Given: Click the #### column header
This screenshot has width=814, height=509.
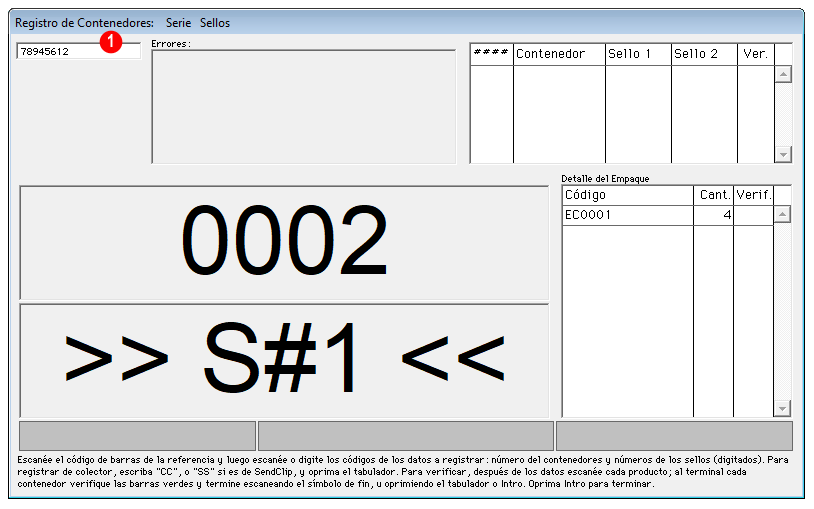Looking at the screenshot, I should (491, 54).
